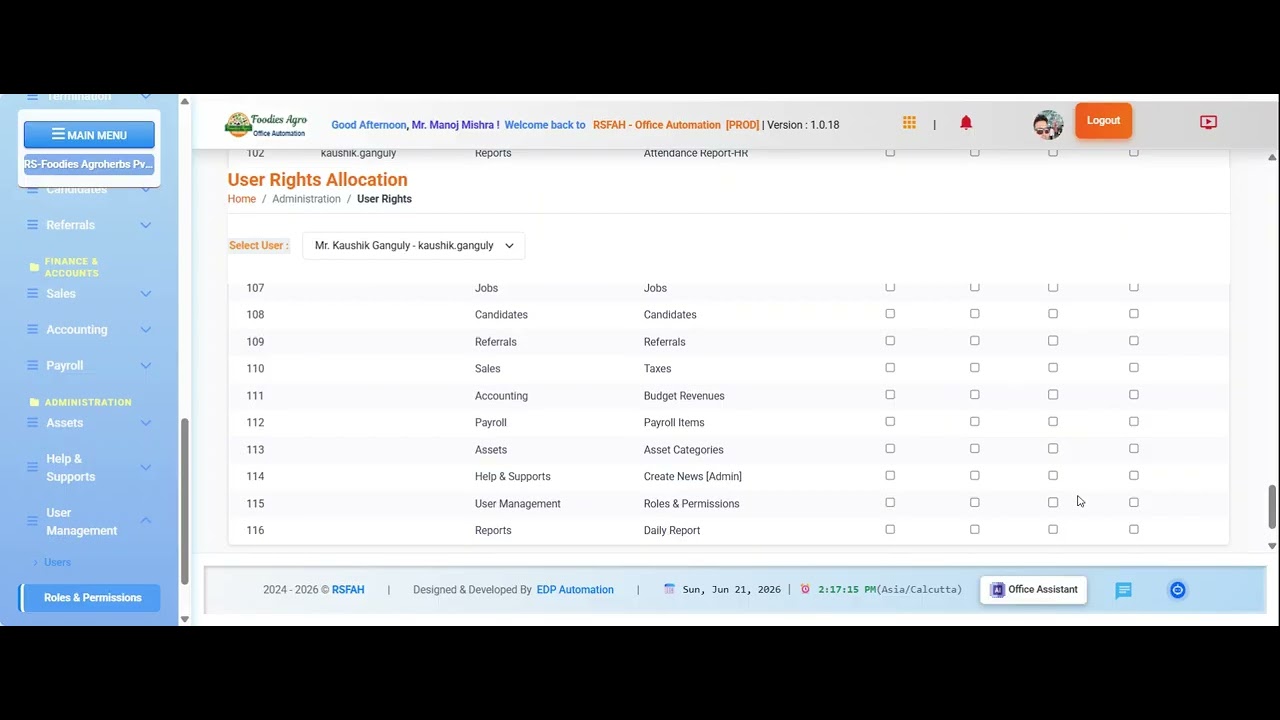Tick second checkbox in Candidates row 108
The width and height of the screenshot is (1280, 720).
(975, 314)
